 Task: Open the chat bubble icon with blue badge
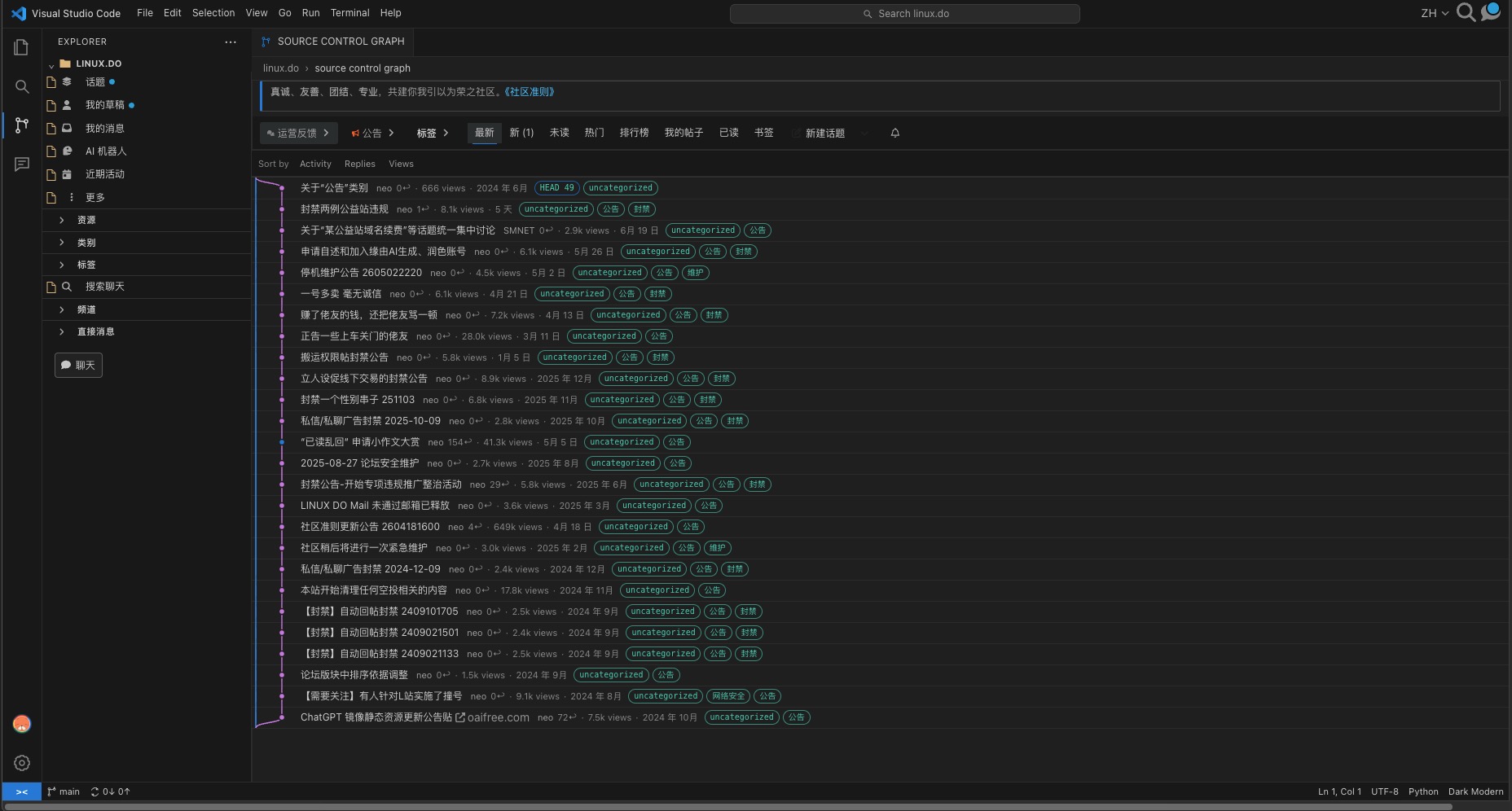pos(1491,11)
